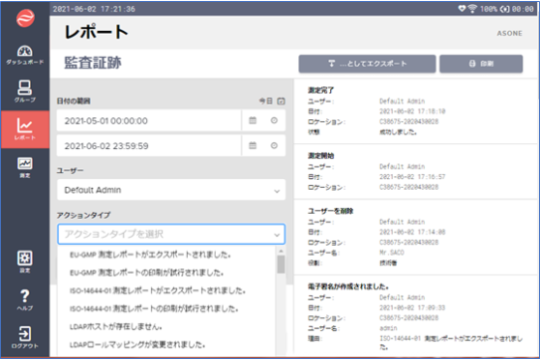
Task: Click the Today (今日) shortcut
Action: click(266, 101)
